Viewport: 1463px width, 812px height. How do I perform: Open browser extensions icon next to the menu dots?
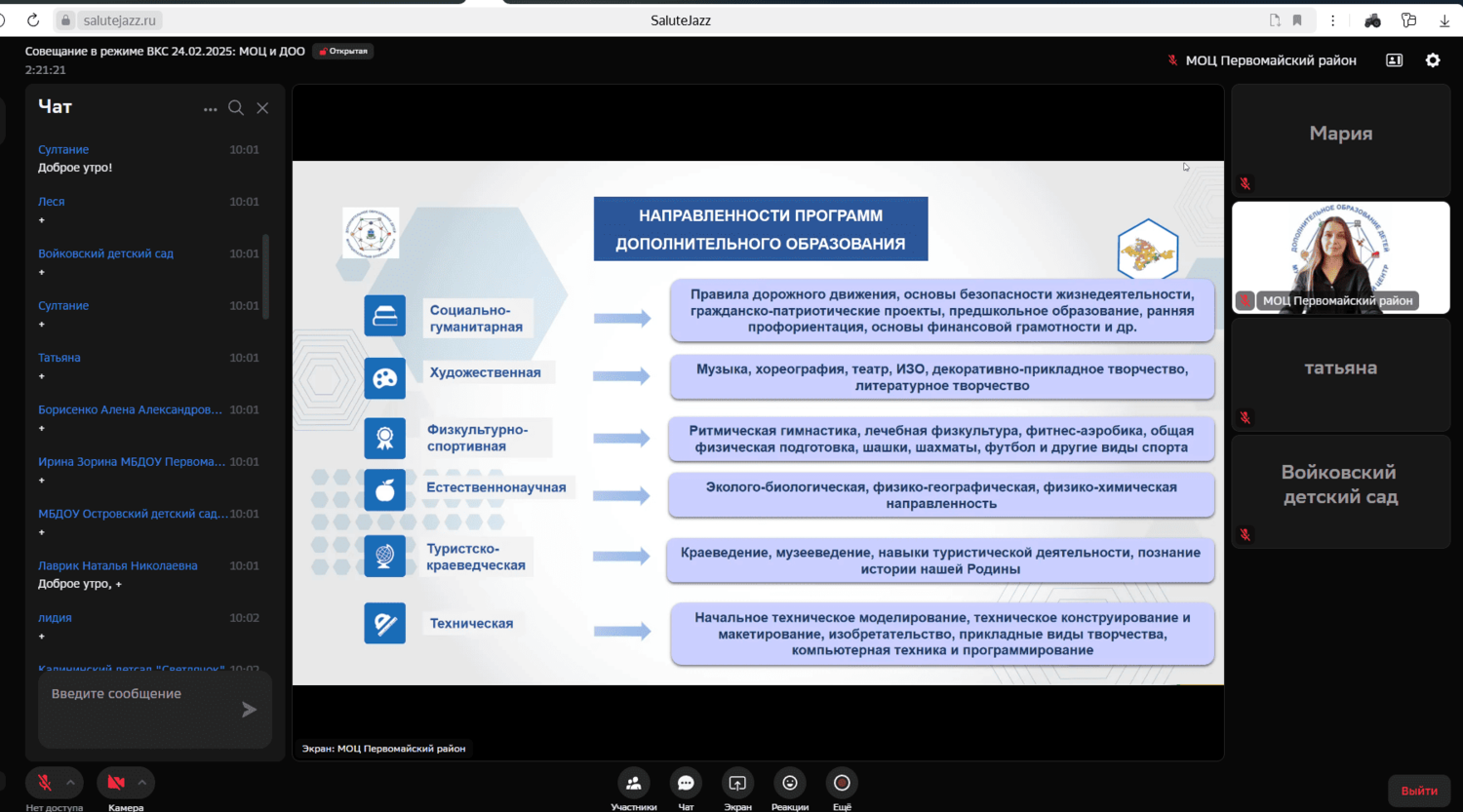point(1372,19)
